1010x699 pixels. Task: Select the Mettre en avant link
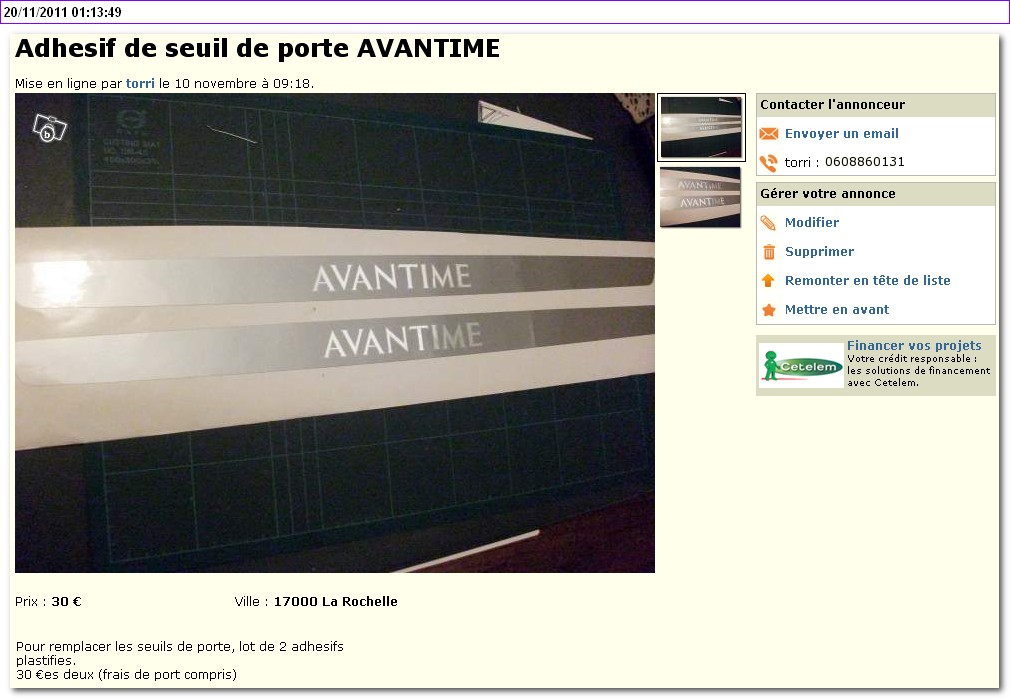[x=836, y=310]
